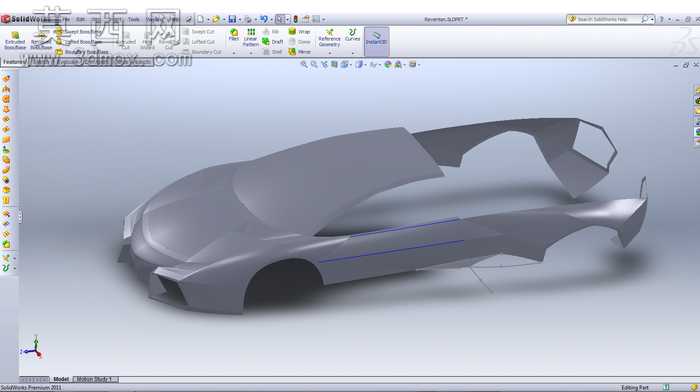Expand the Fillet dropdown arrow
The image size is (700, 392).
point(233,53)
